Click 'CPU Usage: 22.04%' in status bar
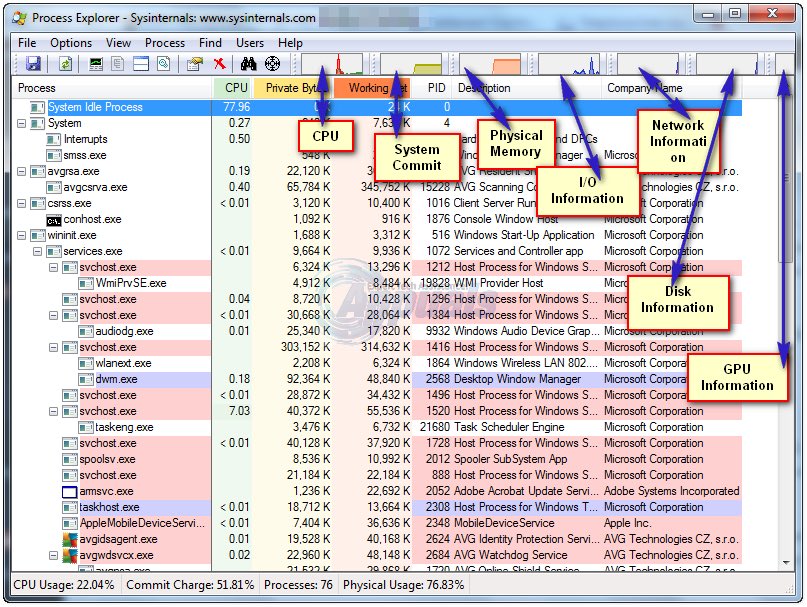Viewport: 807px width, 607px height. pyautogui.click(x=64, y=585)
